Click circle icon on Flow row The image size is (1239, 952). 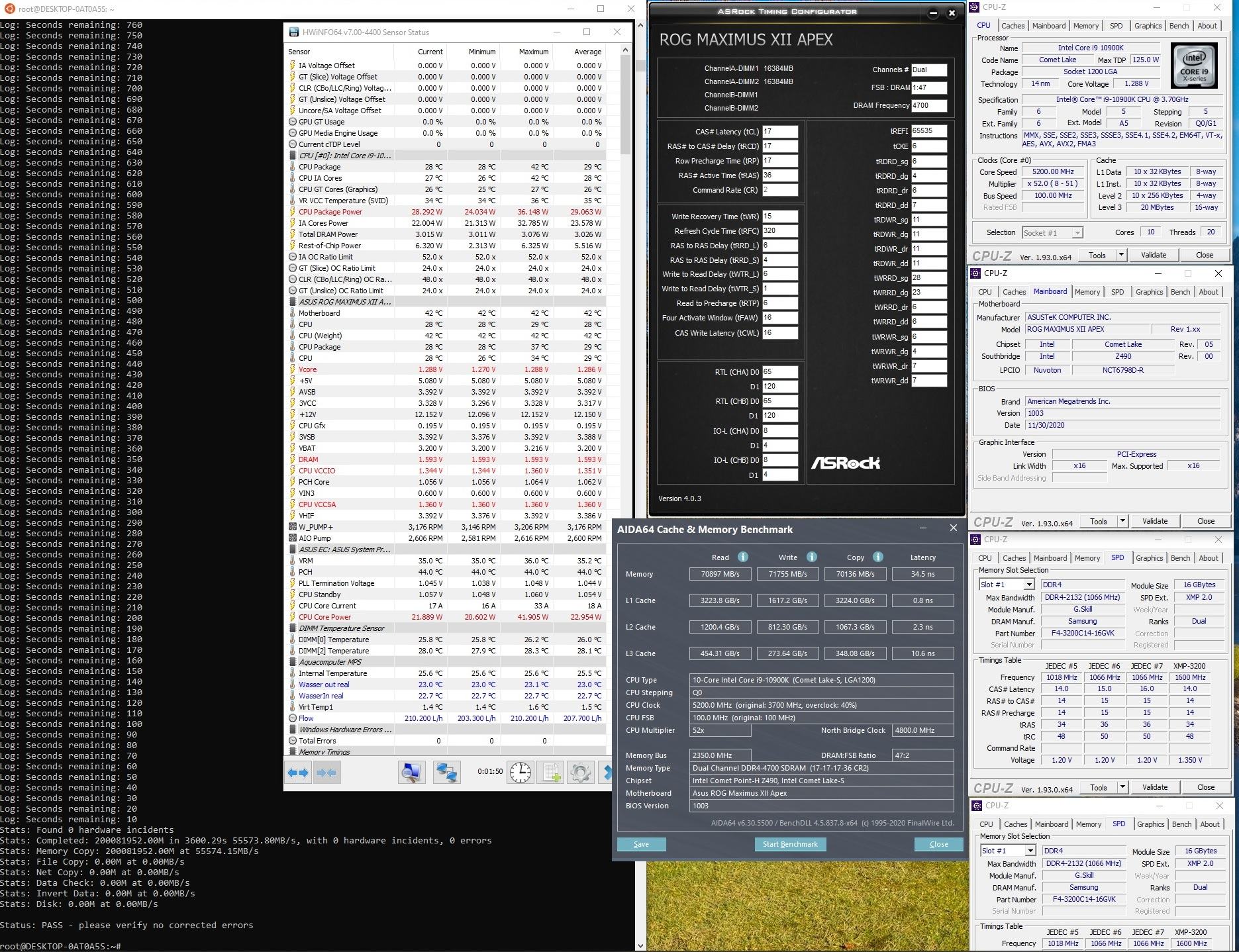[x=293, y=718]
